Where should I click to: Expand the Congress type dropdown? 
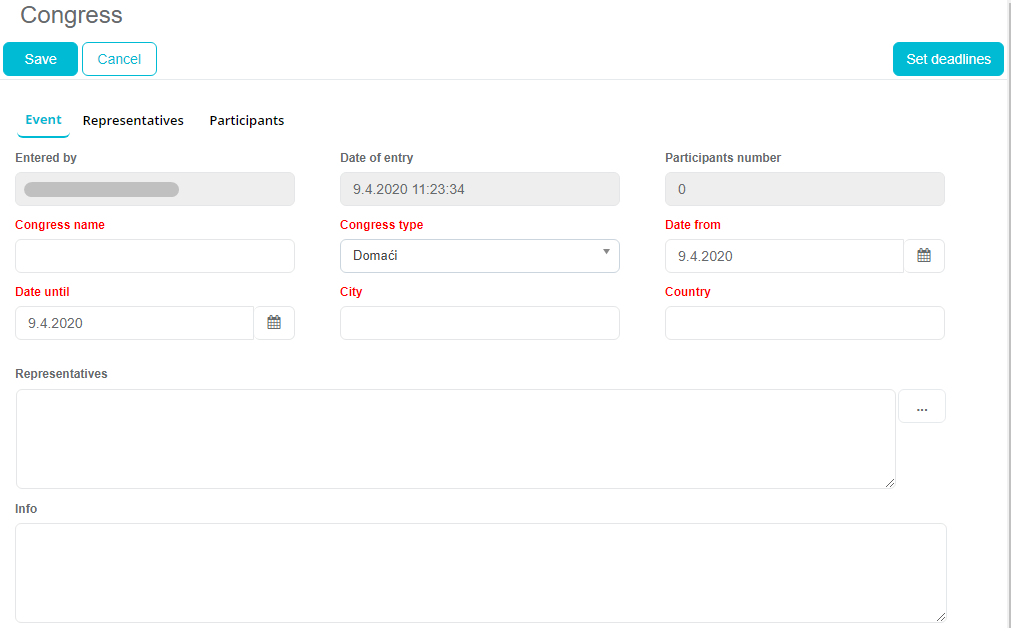(479, 256)
